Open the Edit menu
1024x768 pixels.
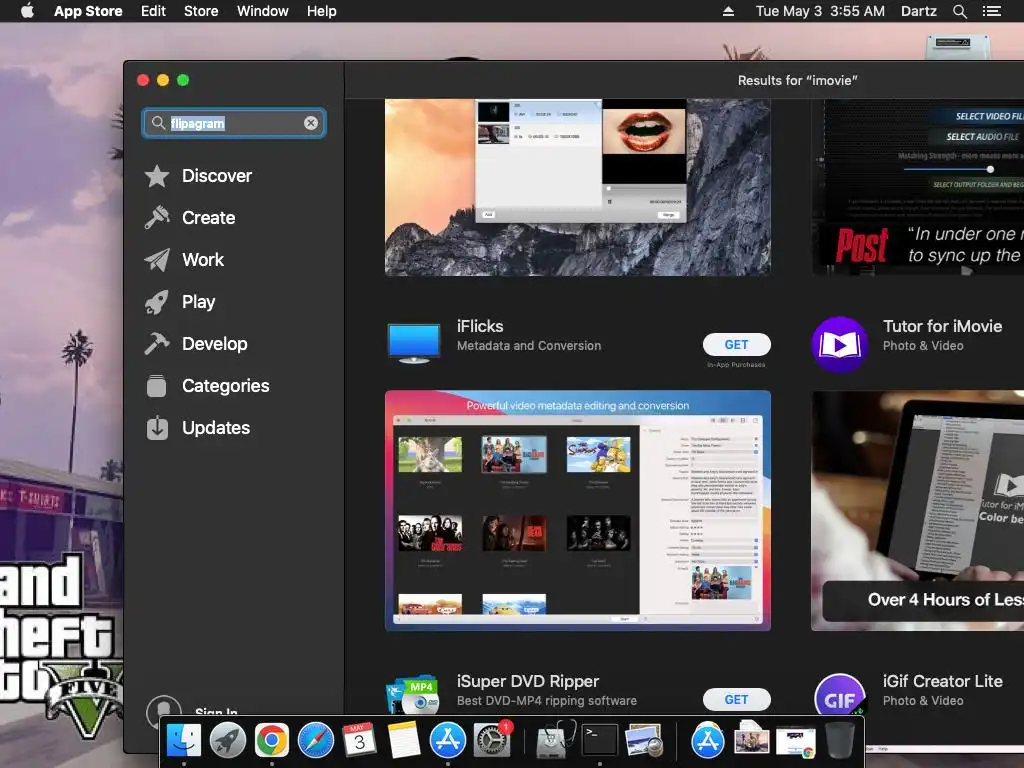(153, 11)
